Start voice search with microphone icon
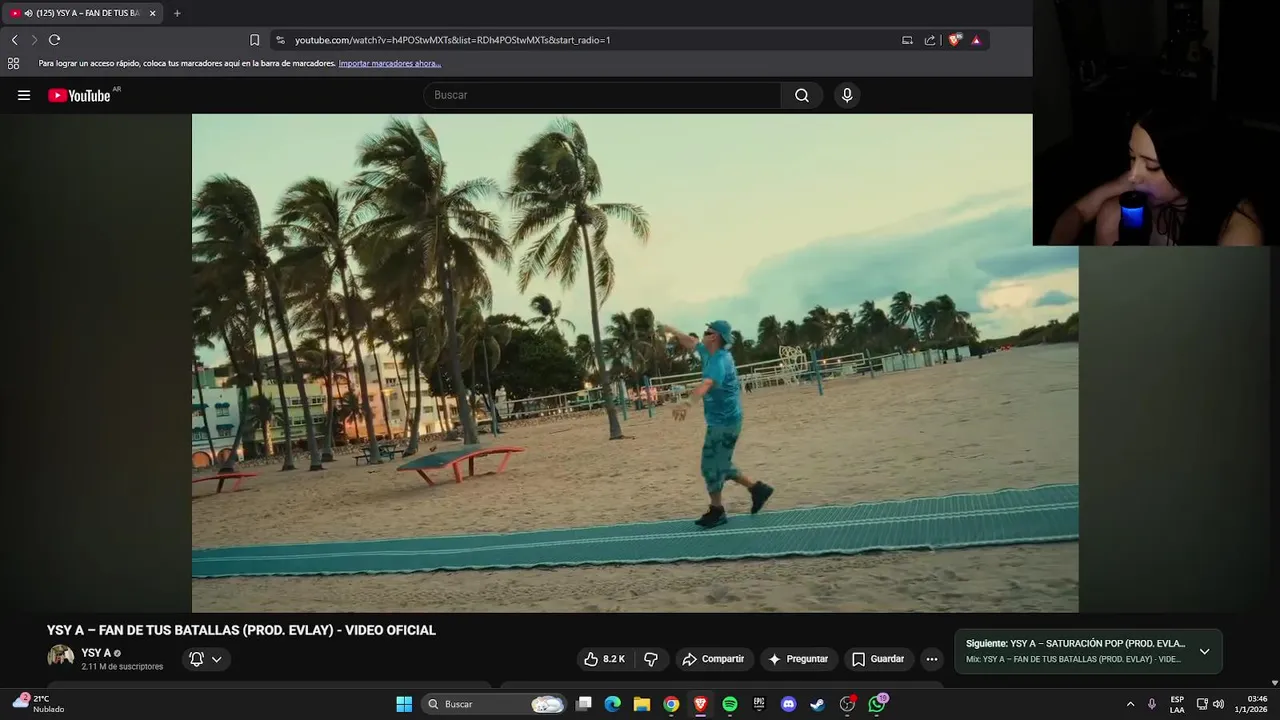This screenshot has height=720, width=1280. (x=847, y=95)
